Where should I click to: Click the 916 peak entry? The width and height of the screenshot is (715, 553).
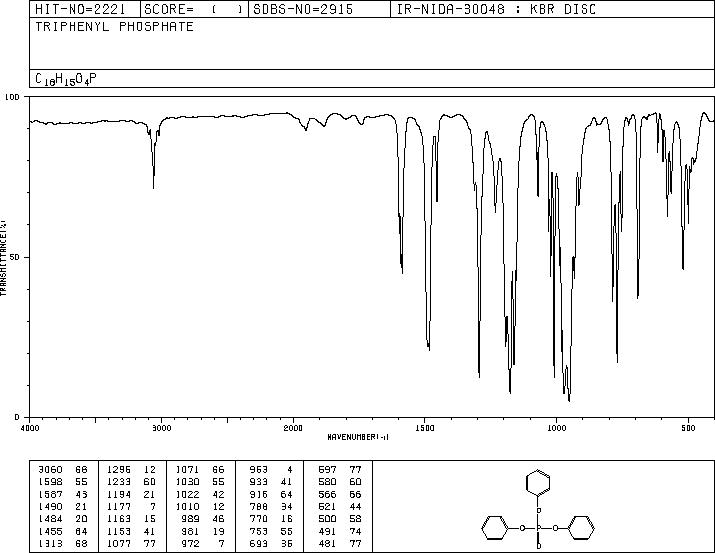click(x=271, y=494)
